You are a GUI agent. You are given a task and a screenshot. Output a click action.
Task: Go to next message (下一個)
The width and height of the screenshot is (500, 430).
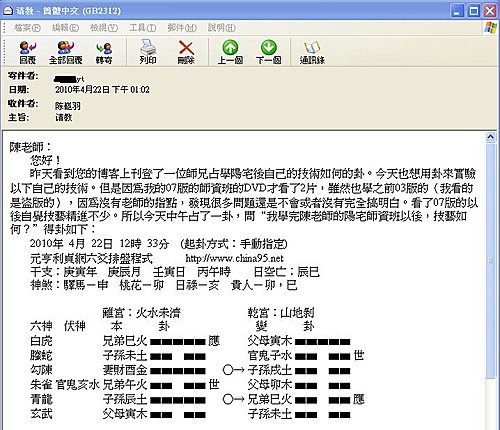(x=269, y=52)
